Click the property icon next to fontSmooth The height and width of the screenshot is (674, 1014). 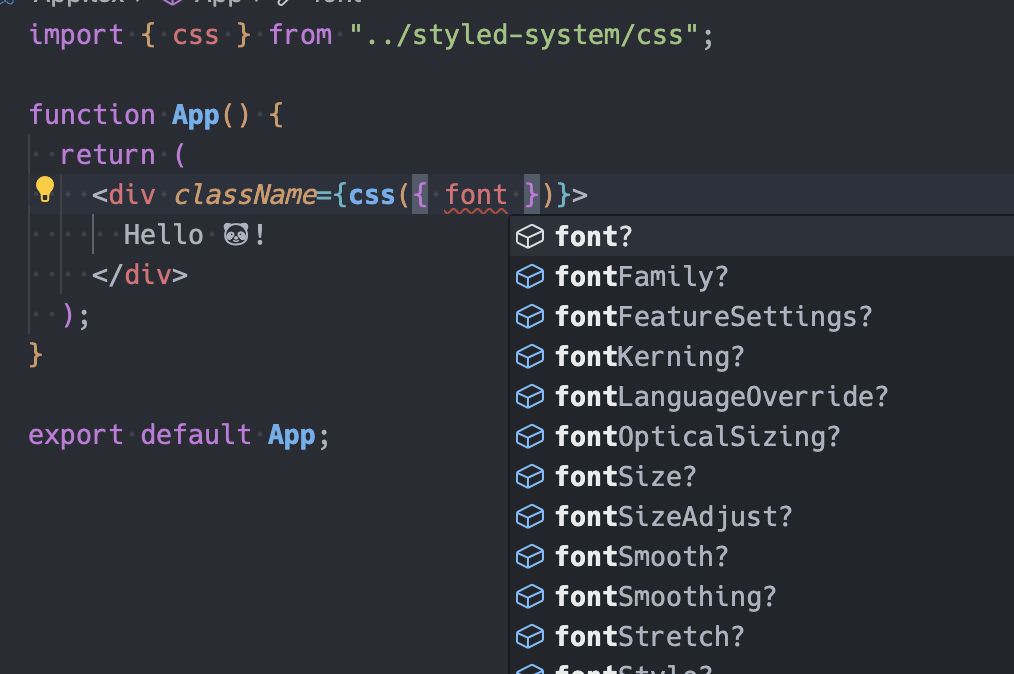[530, 557]
